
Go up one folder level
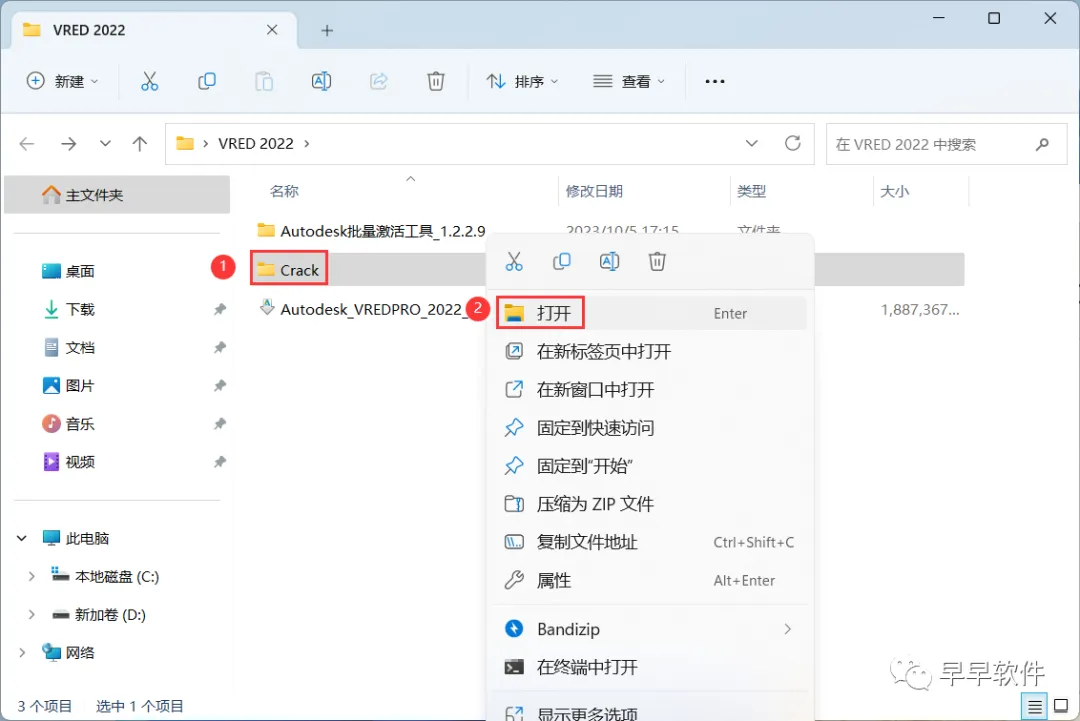click(140, 144)
